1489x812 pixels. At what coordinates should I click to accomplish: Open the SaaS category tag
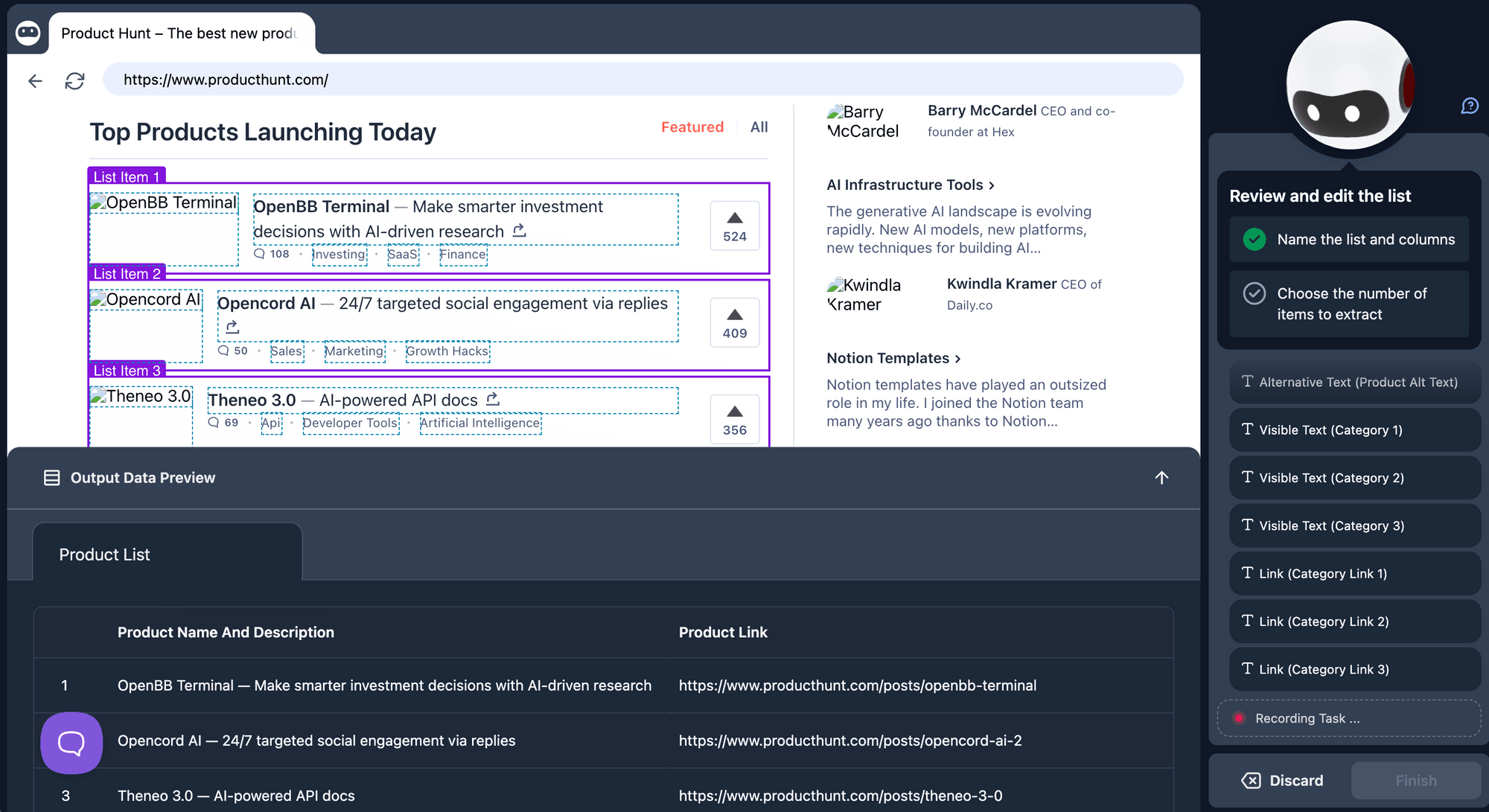(x=403, y=255)
